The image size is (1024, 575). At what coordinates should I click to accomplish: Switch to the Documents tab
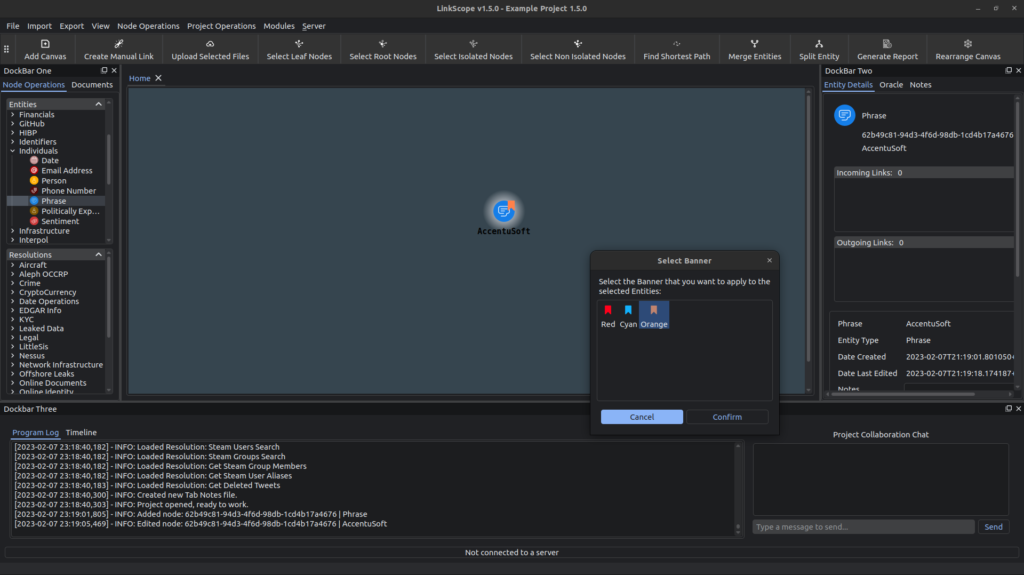(92, 85)
